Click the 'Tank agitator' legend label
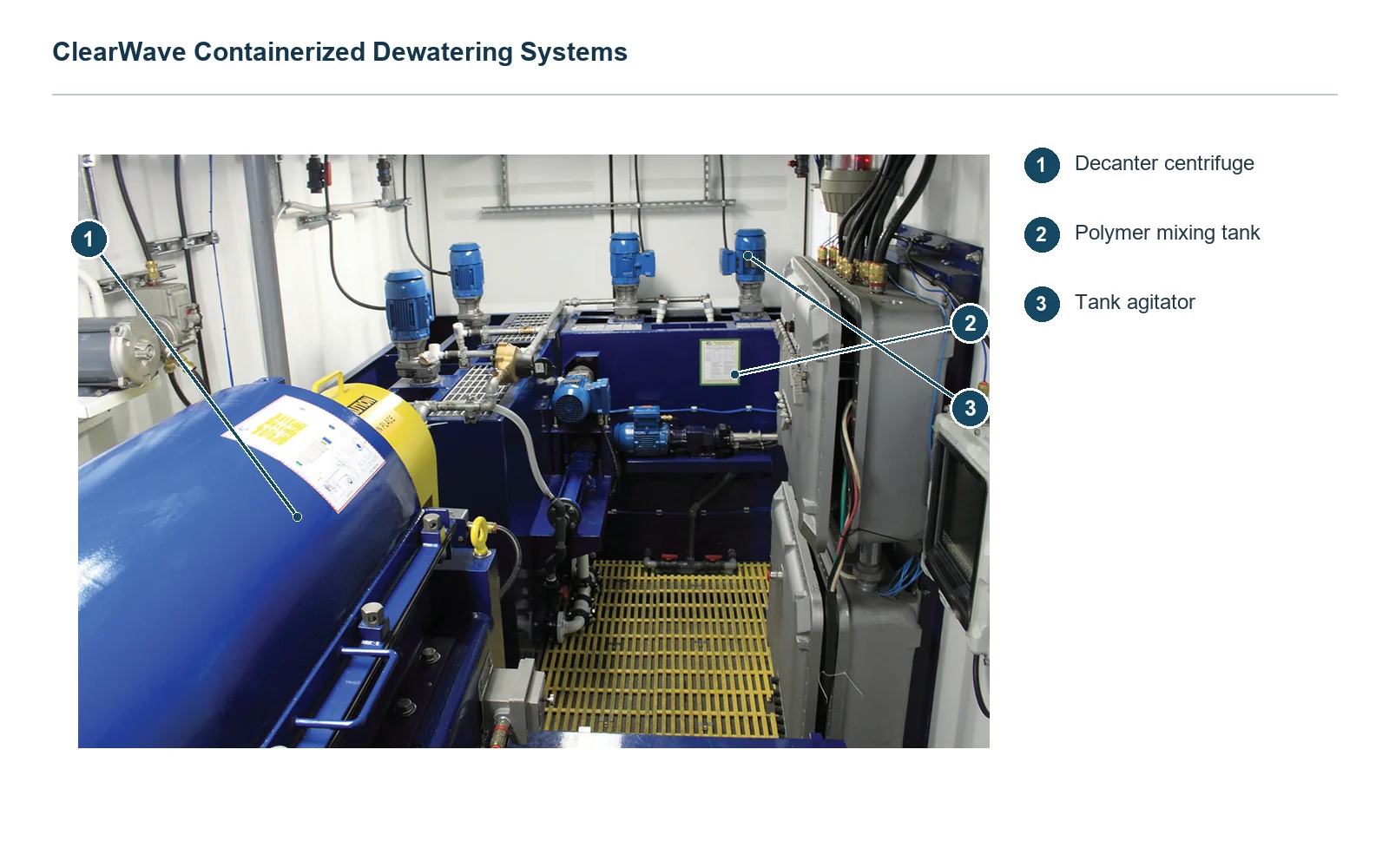This screenshot has height=868, width=1389. click(x=1135, y=302)
